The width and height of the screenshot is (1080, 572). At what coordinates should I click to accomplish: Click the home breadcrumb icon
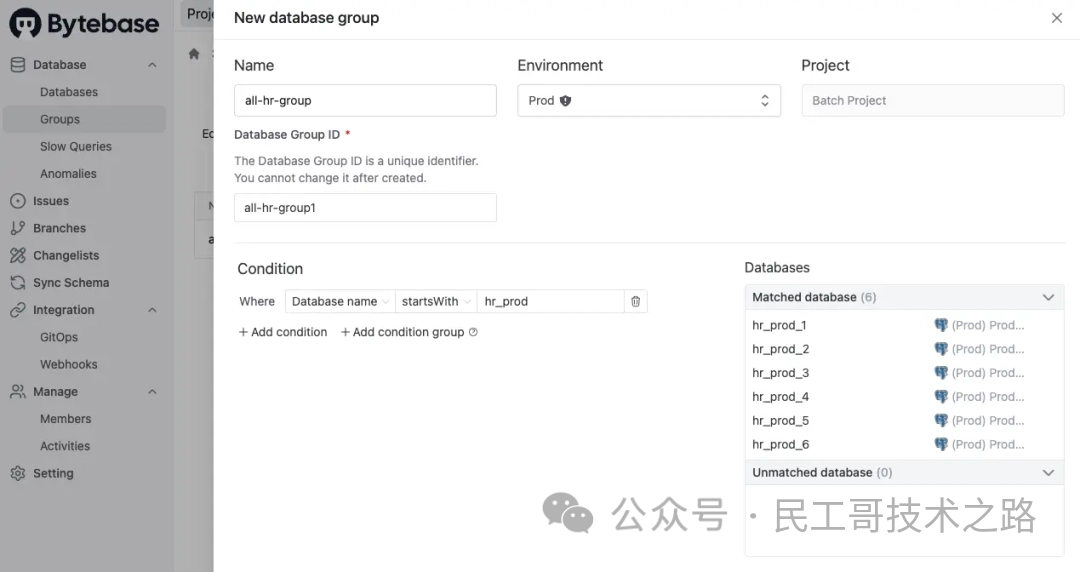194,54
